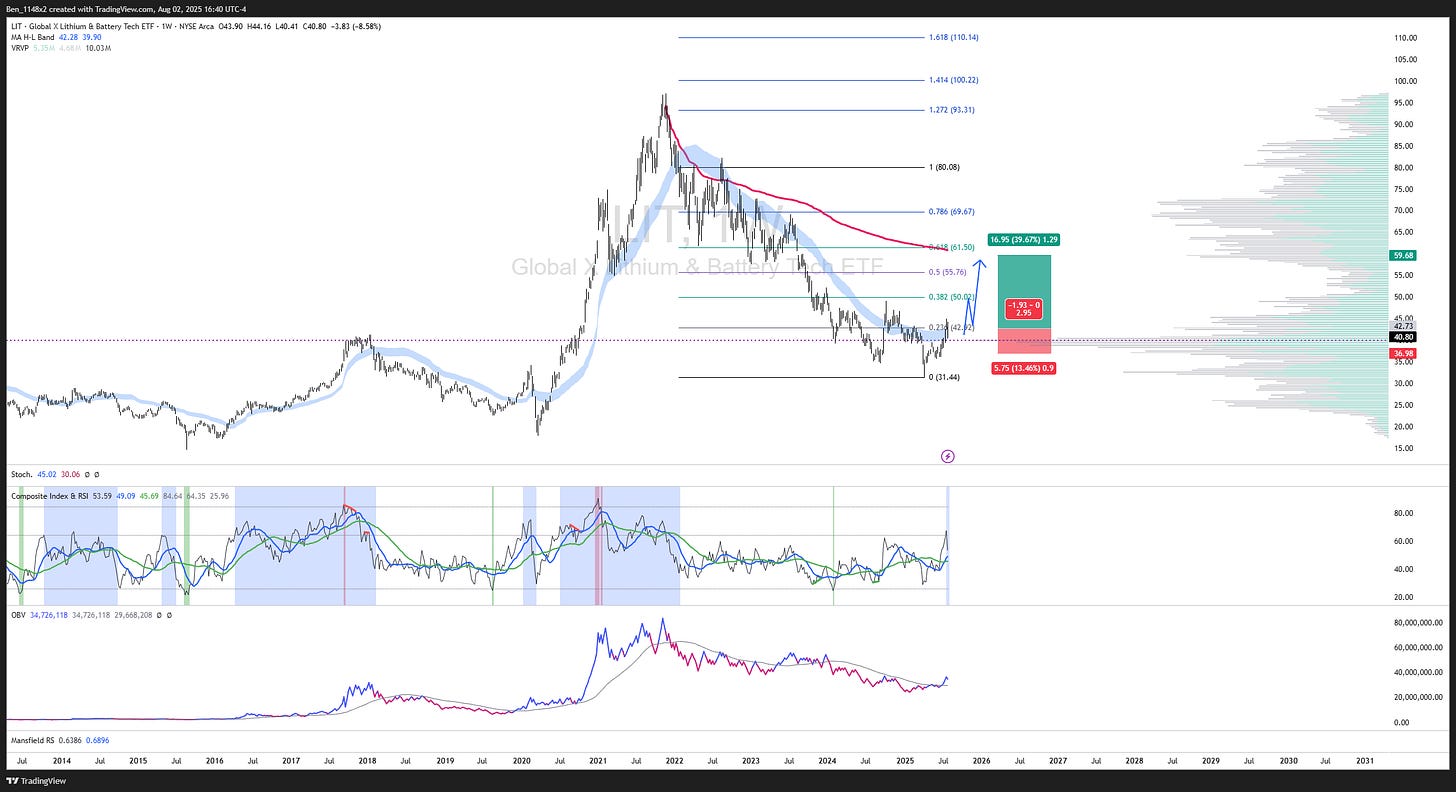Screen dimensions: 1456x792
Task: Click the 1.414 (100.22) Fibonacci label
Action: [x=952, y=80]
